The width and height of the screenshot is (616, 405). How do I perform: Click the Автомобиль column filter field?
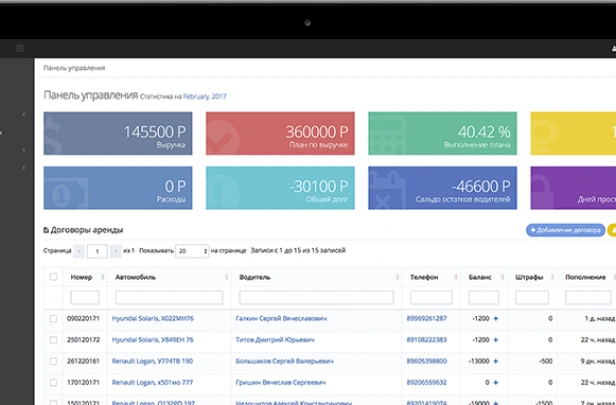tap(168, 297)
